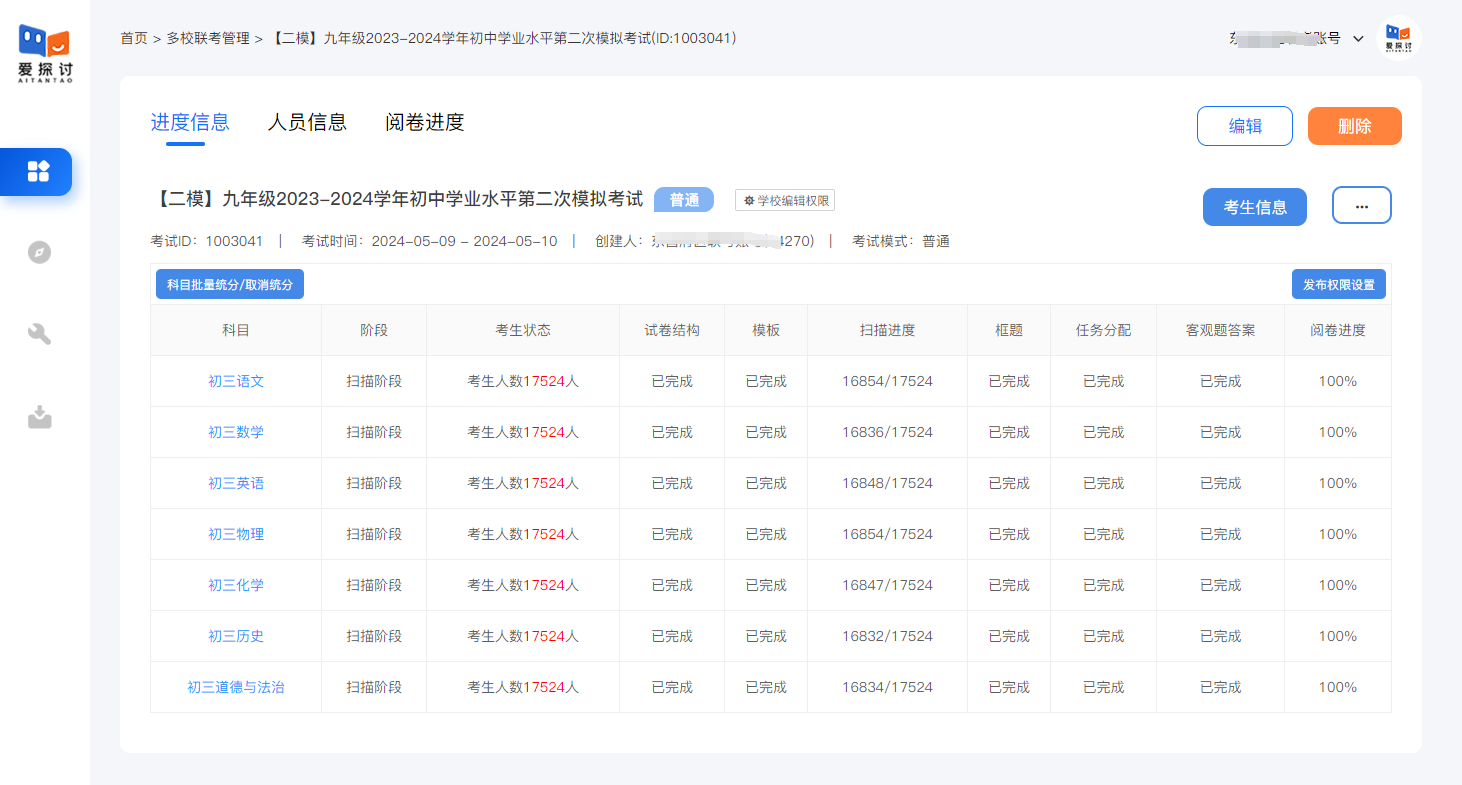
Task: Open the compass icon in sidebar
Action: coord(39,252)
